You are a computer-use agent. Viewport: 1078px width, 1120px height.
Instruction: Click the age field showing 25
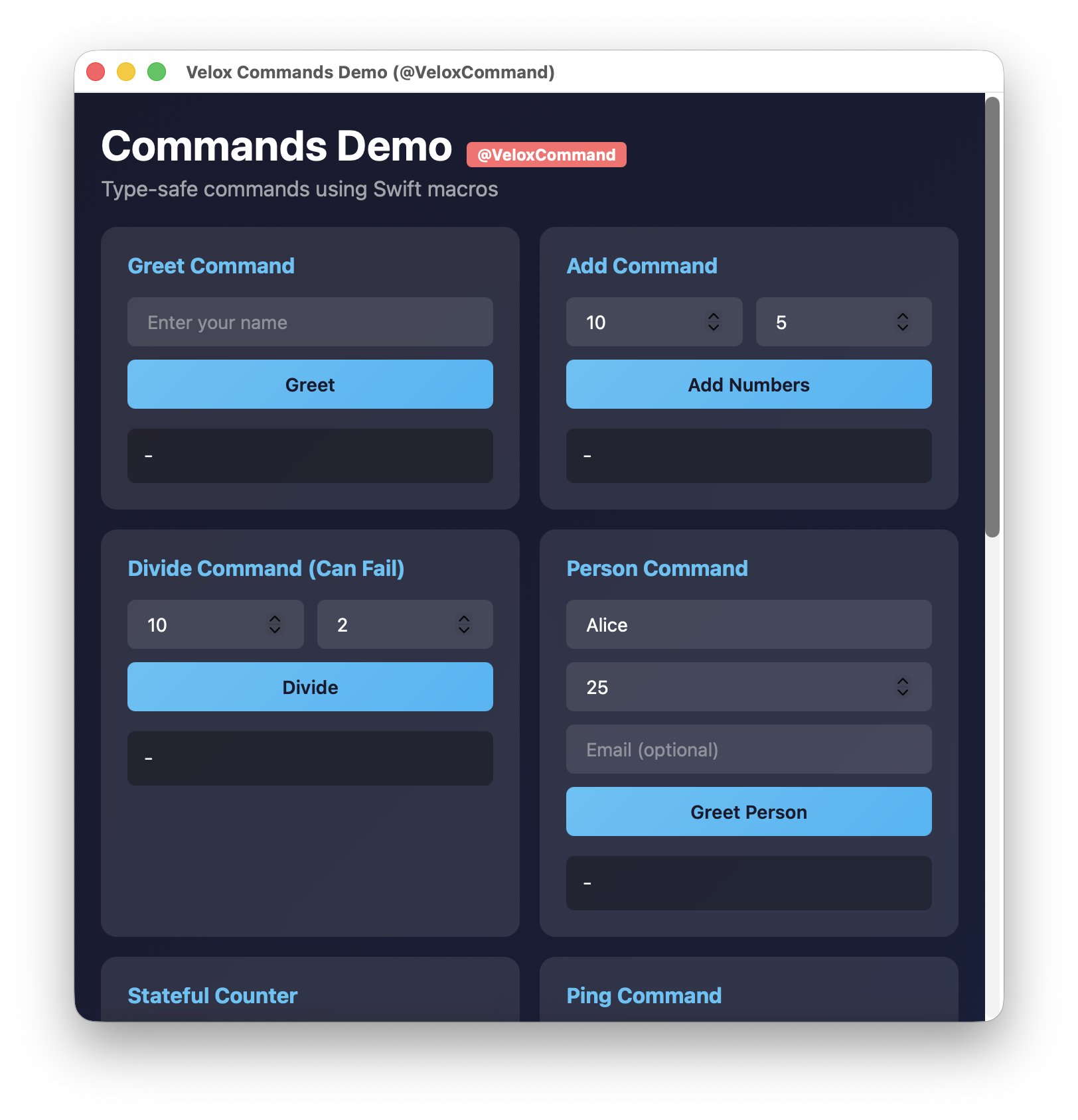click(x=749, y=687)
